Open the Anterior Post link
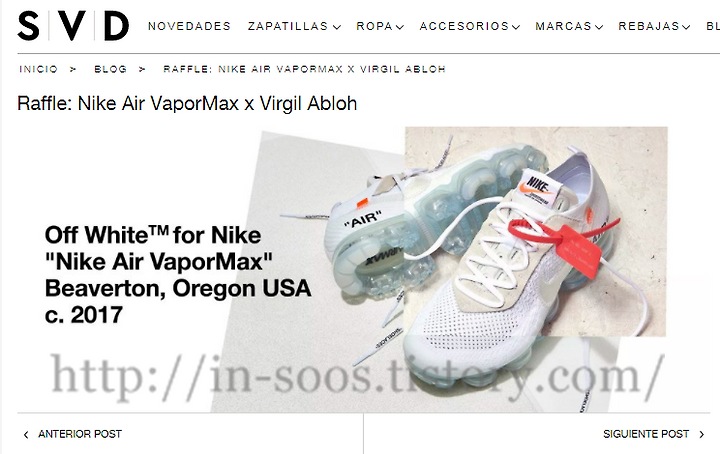The image size is (720, 454). coord(80,434)
